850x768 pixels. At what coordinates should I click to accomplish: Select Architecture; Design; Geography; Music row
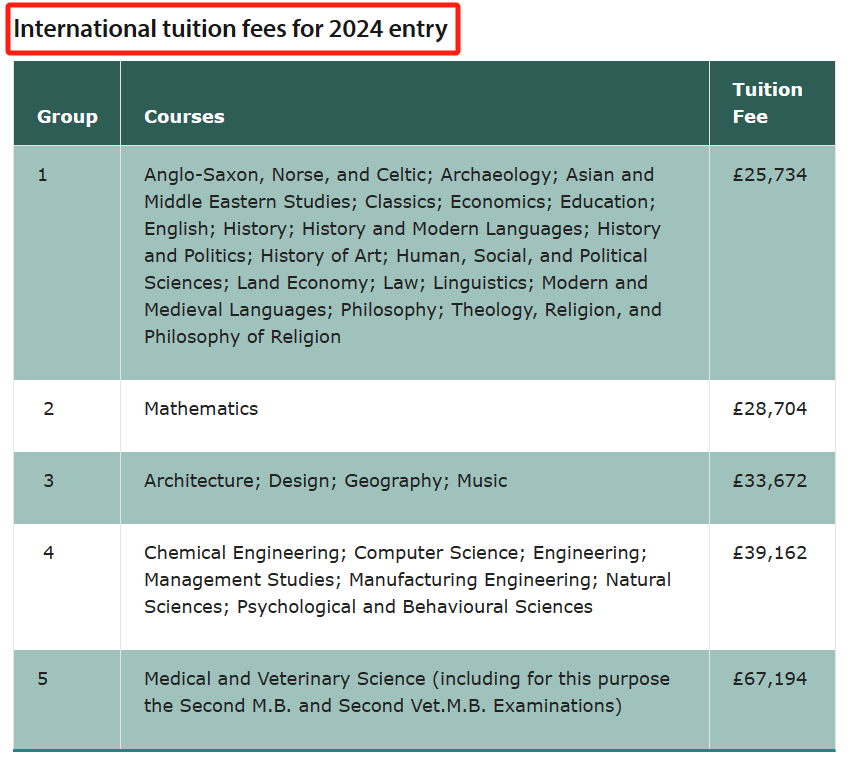pyautogui.click(x=424, y=488)
